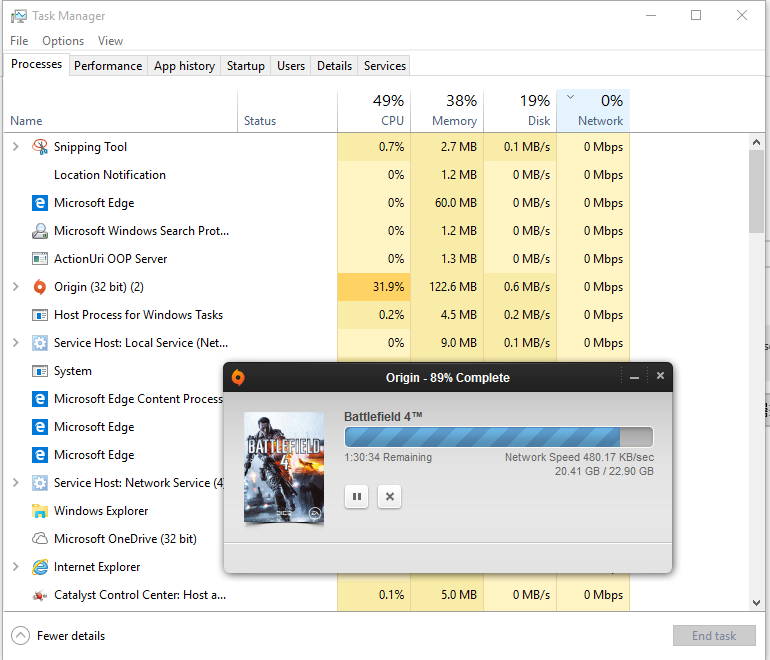Image resolution: width=770 pixels, height=660 pixels.
Task: Cancel the Battlefield 4 download
Action: tap(389, 496)
